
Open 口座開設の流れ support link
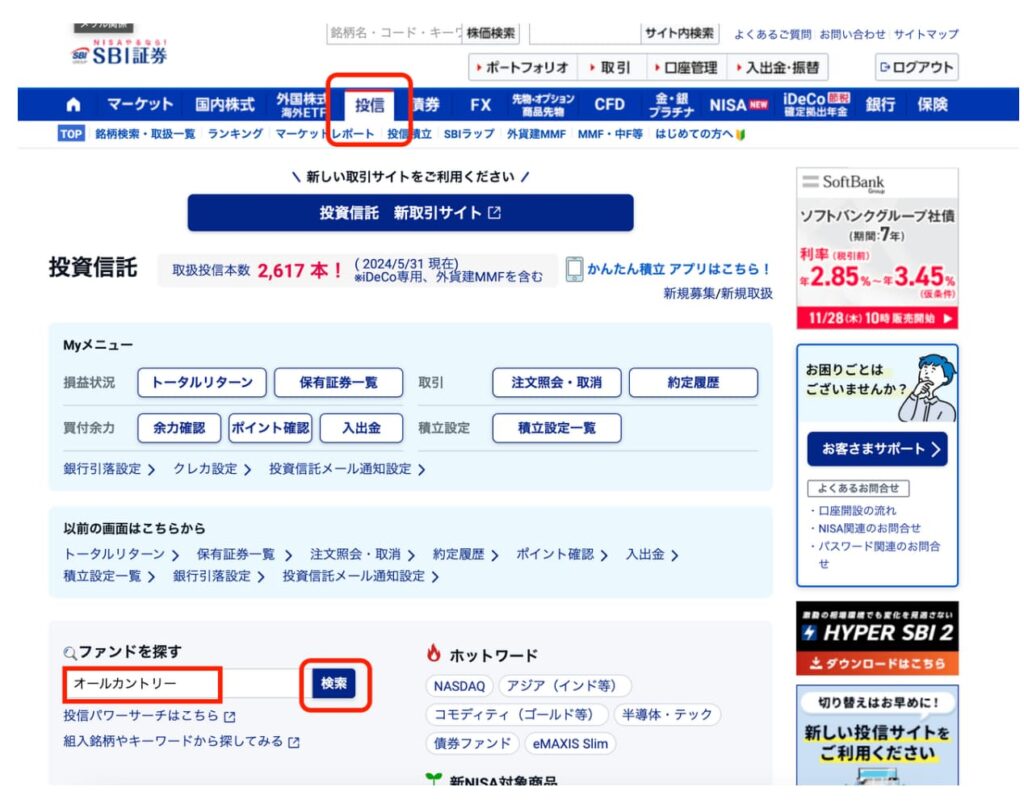click(x=857, y=511)
